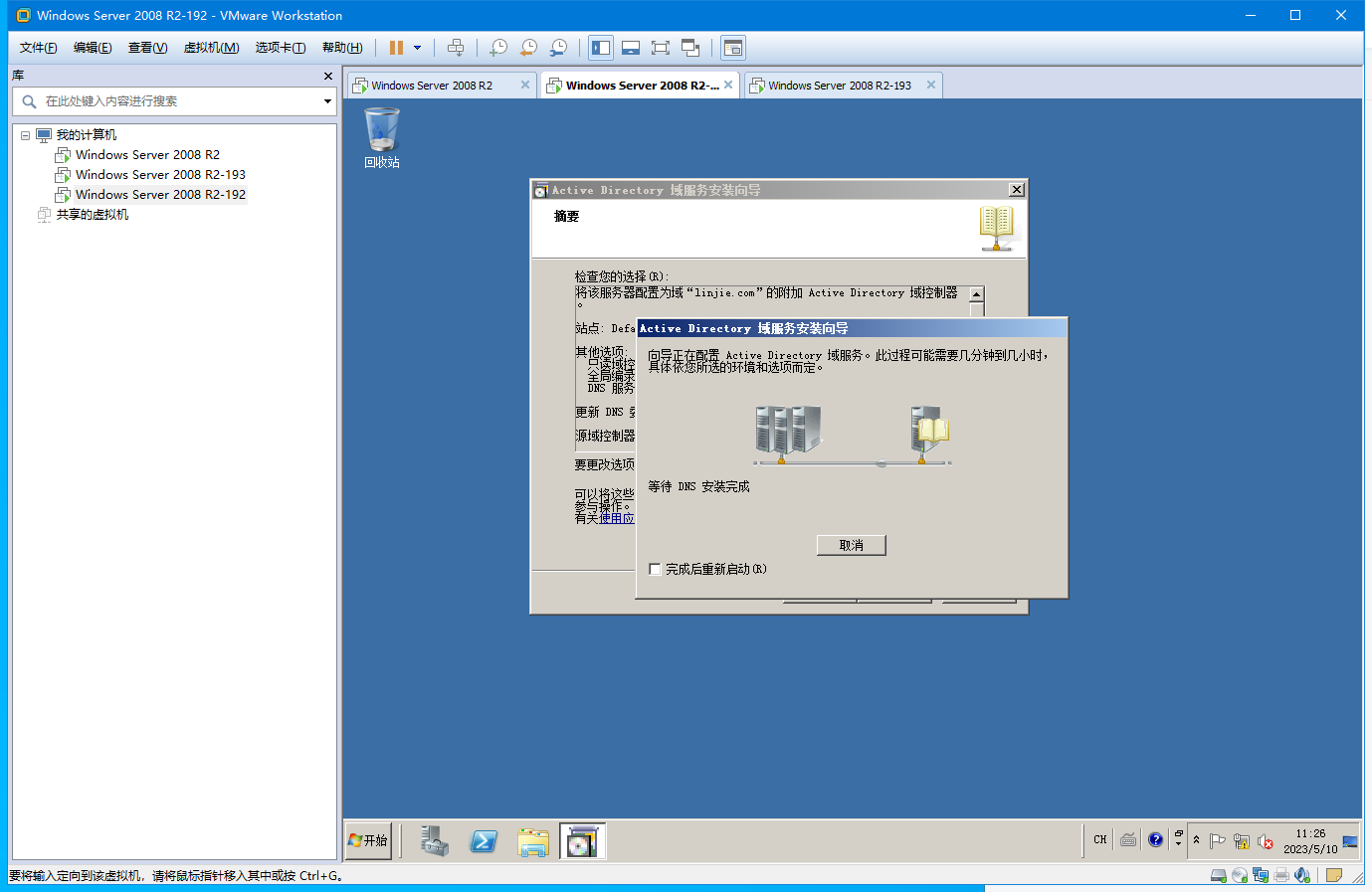The width and height of the screenshot is (1372, 892).
Task: Close the 库 library panel
Action: point(328,76)
